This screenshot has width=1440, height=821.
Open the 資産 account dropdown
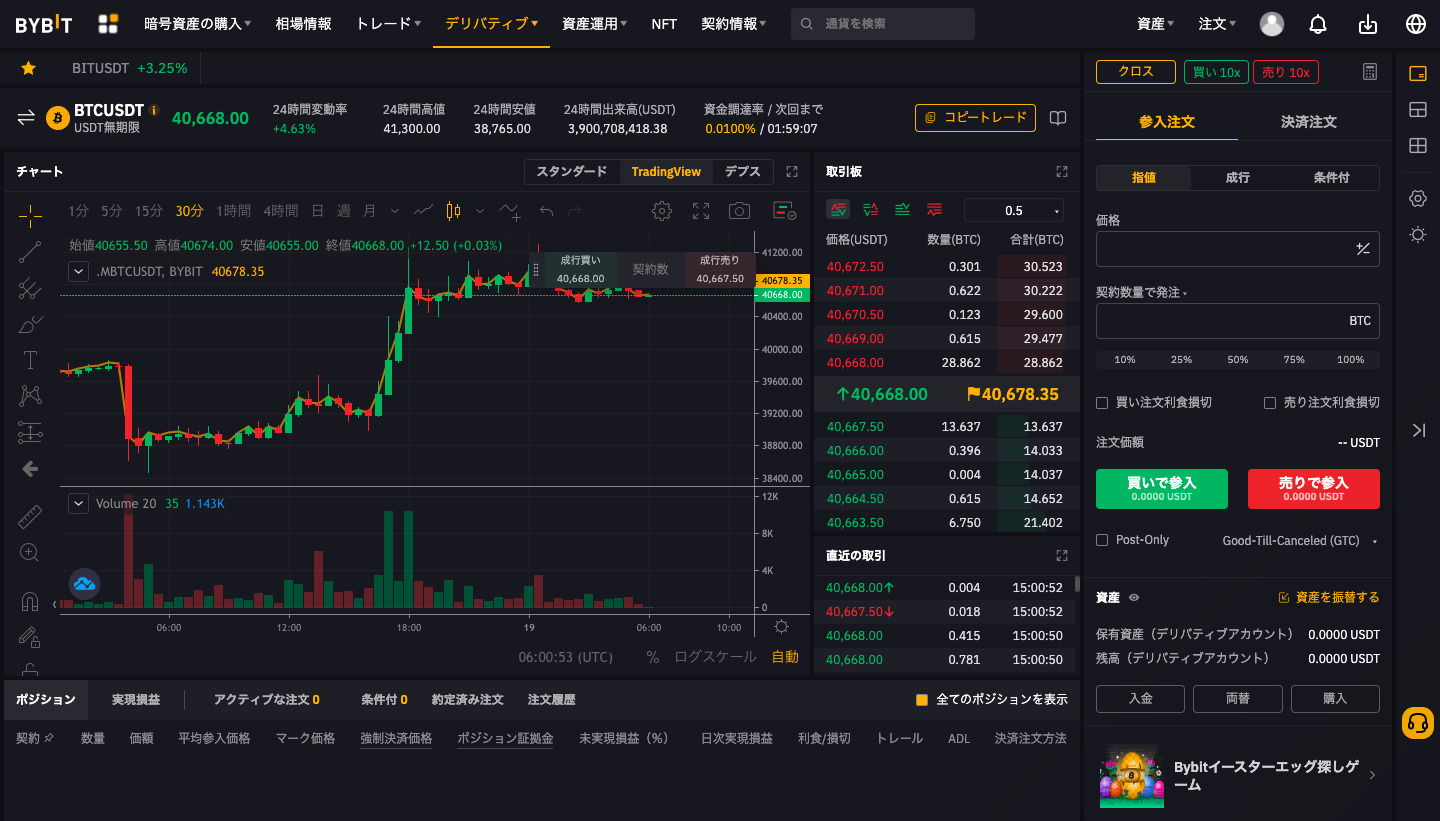[x=1155, y=24]
